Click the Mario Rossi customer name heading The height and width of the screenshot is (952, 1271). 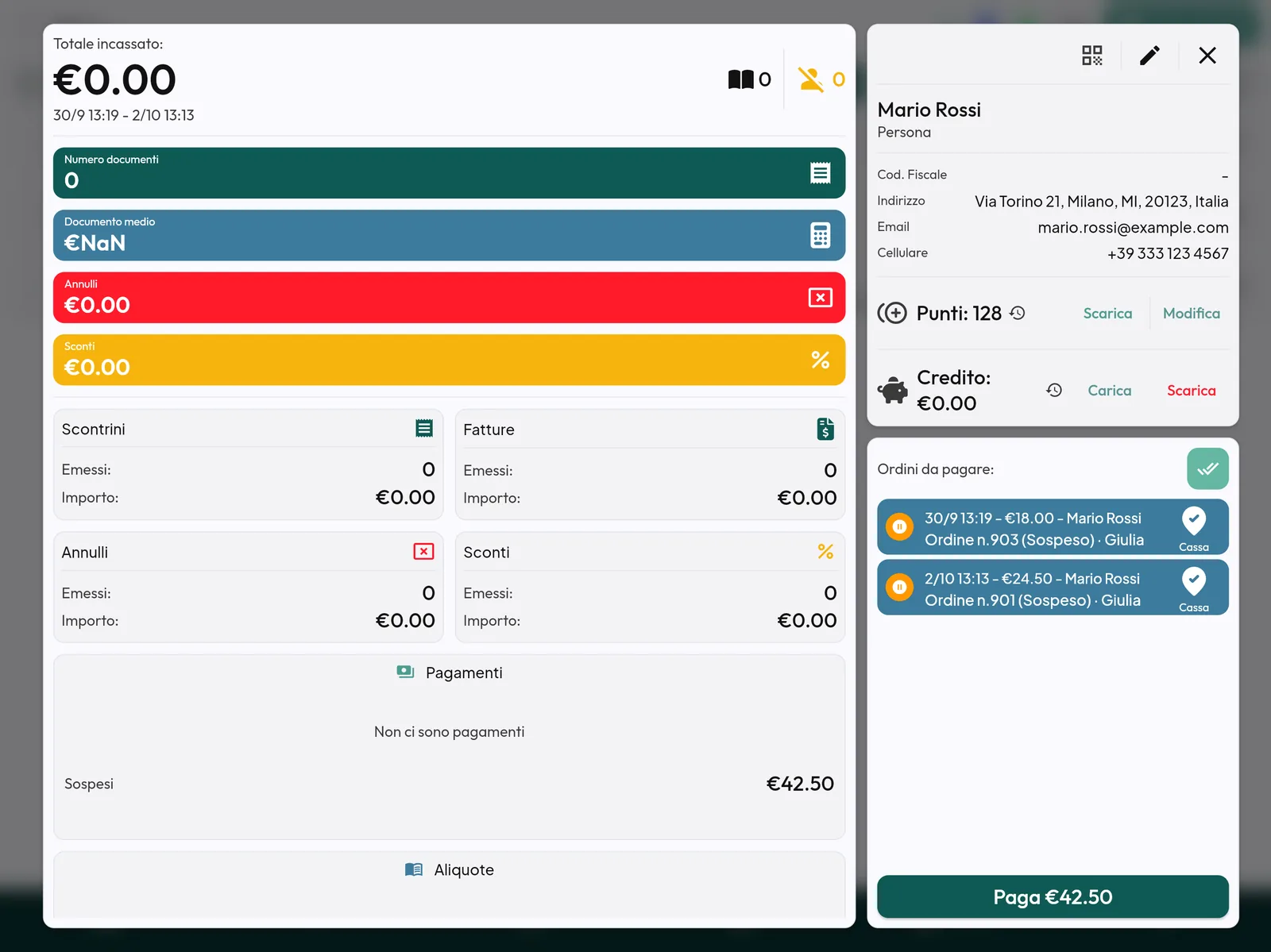click(x=929, y=110)
